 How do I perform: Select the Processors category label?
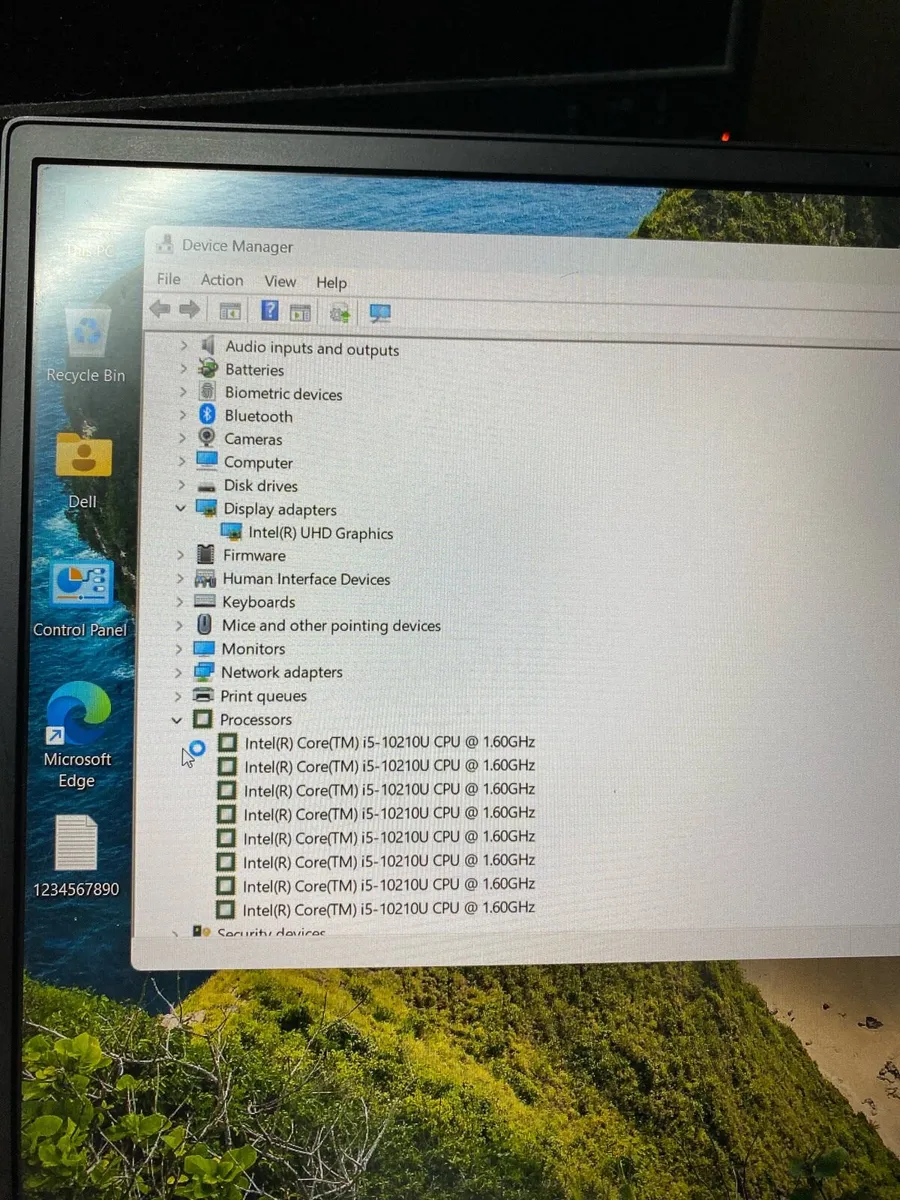tap(256, 719)
